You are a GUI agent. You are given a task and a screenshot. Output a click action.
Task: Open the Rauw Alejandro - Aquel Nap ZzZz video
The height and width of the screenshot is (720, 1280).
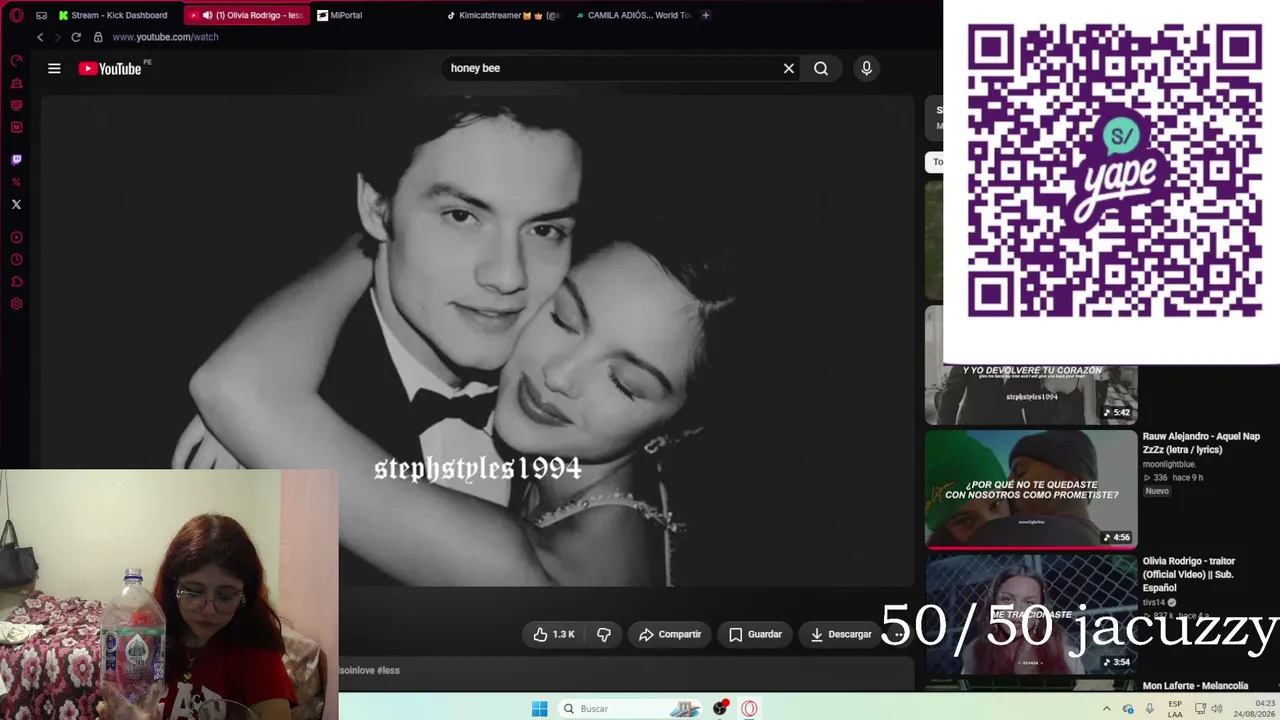1201,443
